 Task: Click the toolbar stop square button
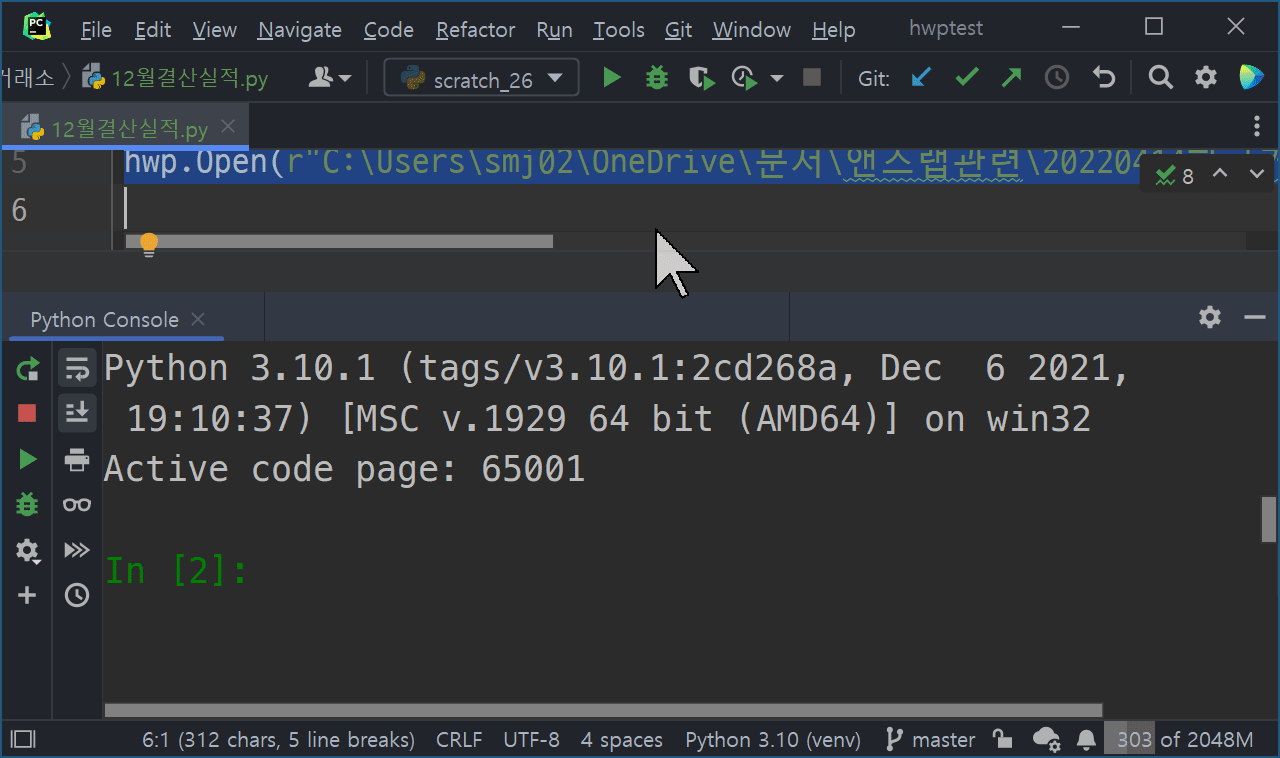[x=812, y=77]
